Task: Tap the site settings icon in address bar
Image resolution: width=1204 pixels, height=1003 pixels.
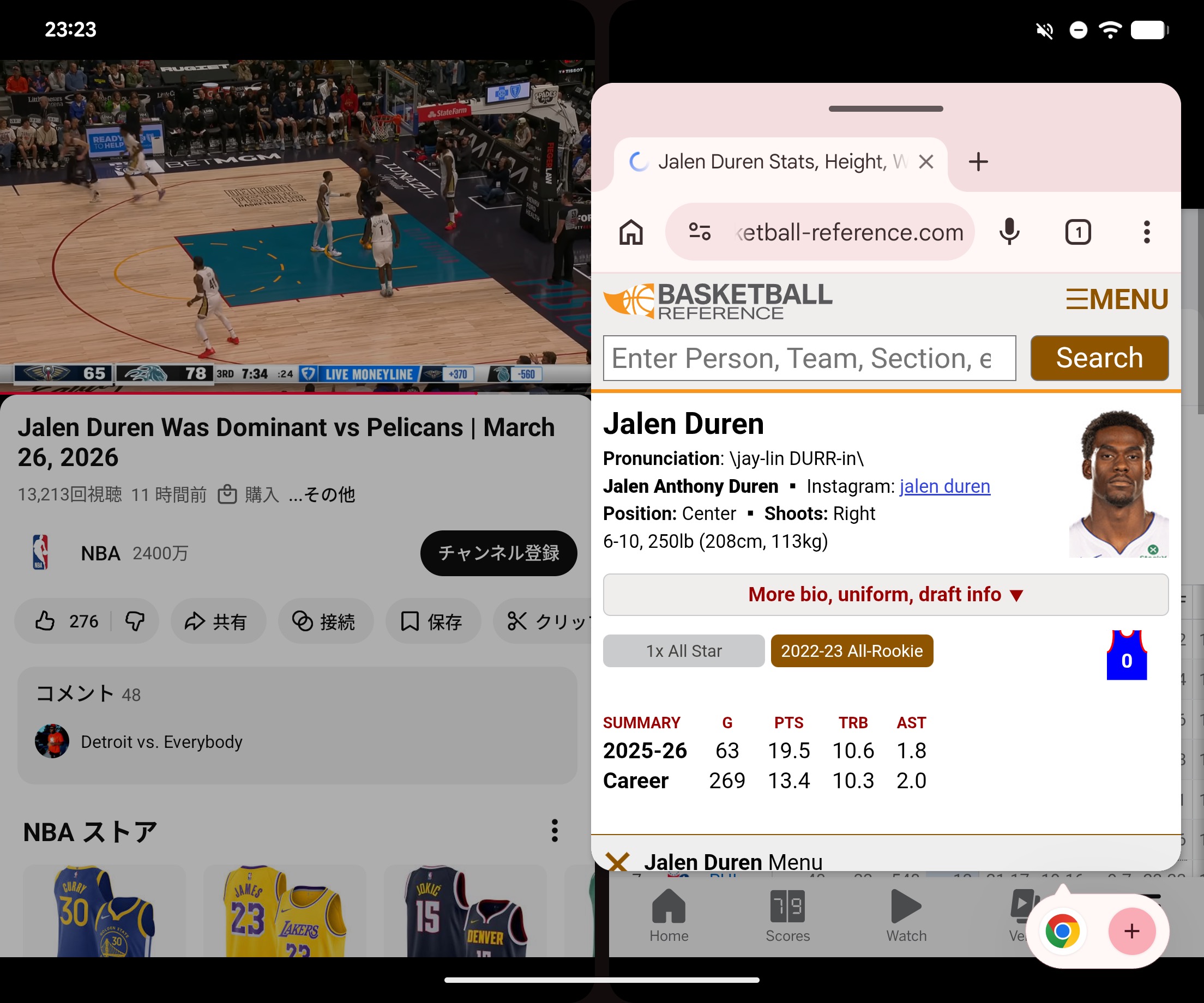Action: pos(700,232)
